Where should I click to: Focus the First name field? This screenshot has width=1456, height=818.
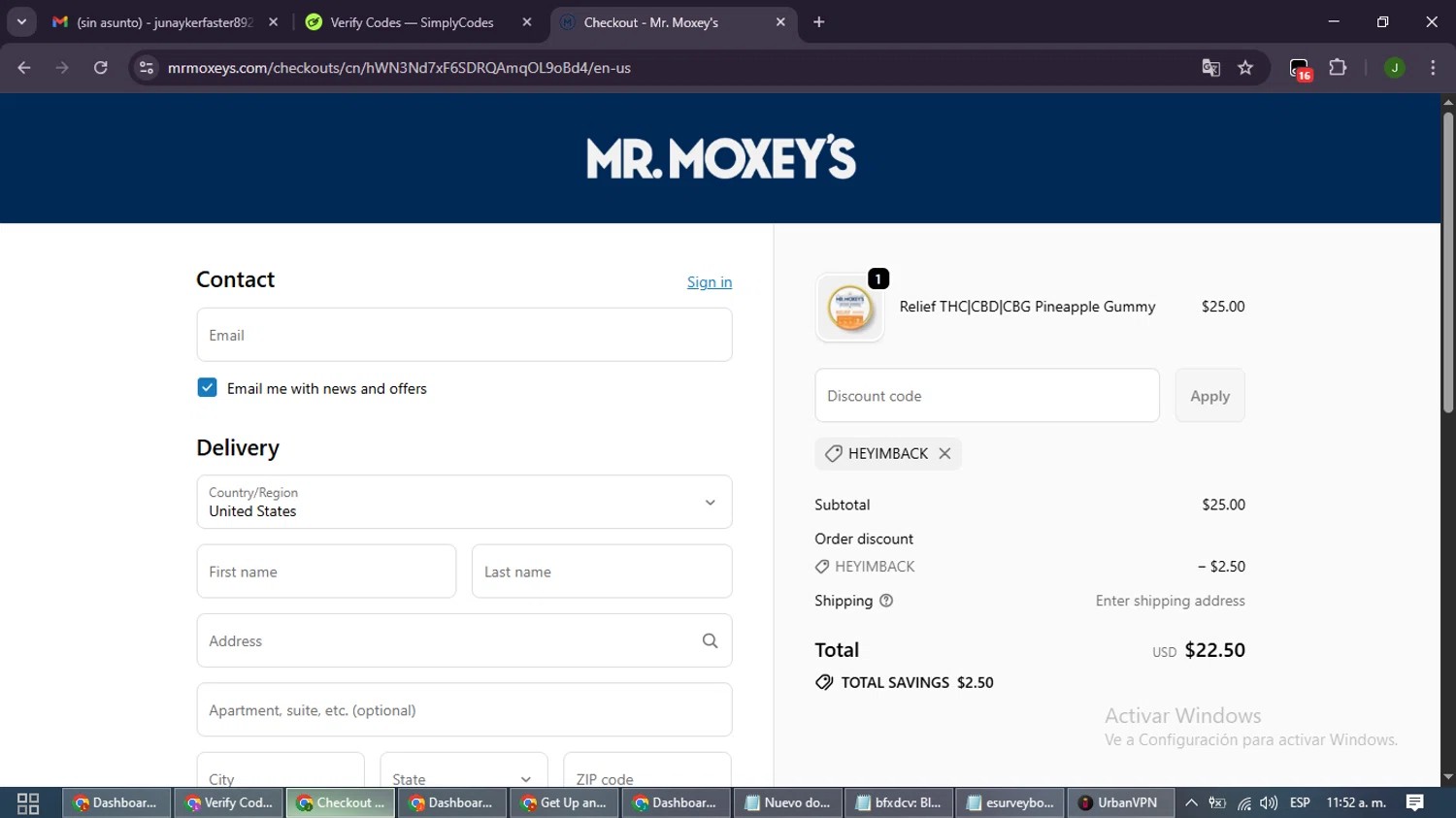[326, 572]
